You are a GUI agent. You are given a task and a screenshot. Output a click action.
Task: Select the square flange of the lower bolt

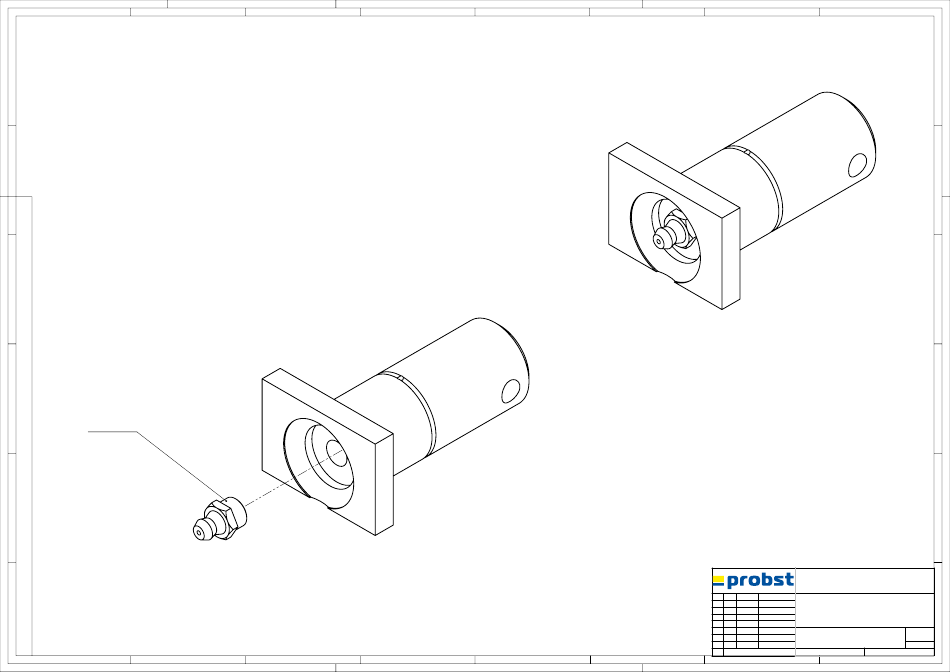click(328, 452)
